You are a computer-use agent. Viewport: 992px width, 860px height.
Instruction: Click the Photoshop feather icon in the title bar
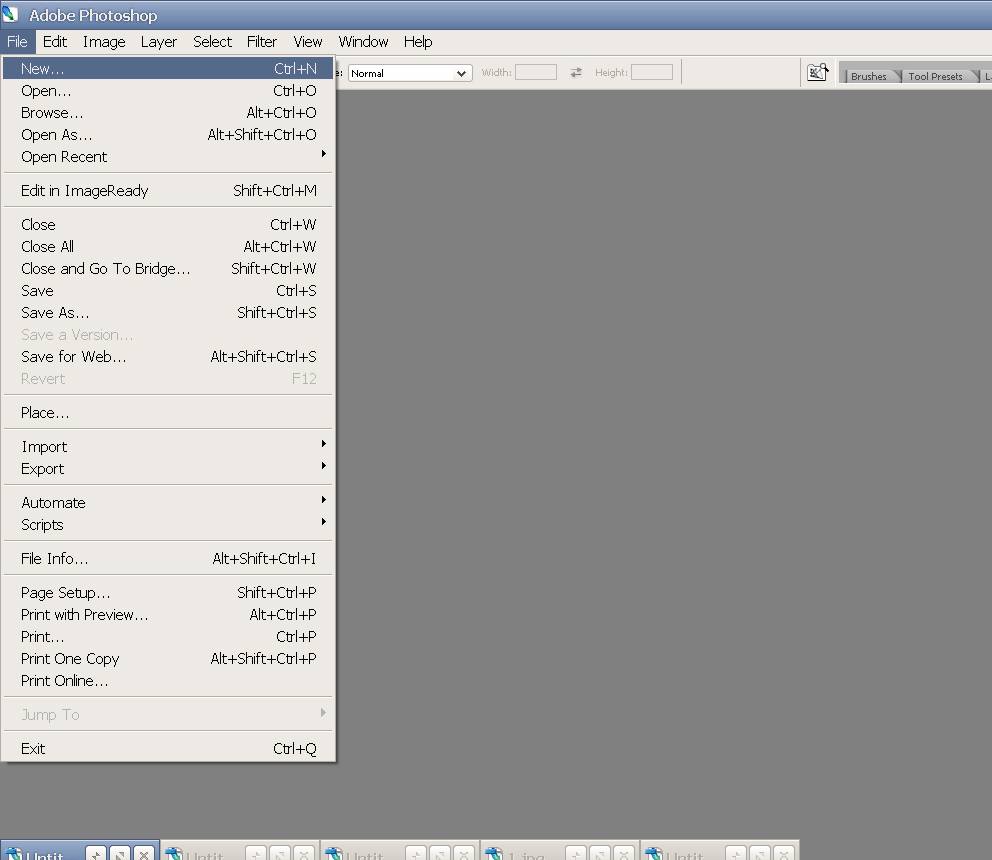point(11,14)
